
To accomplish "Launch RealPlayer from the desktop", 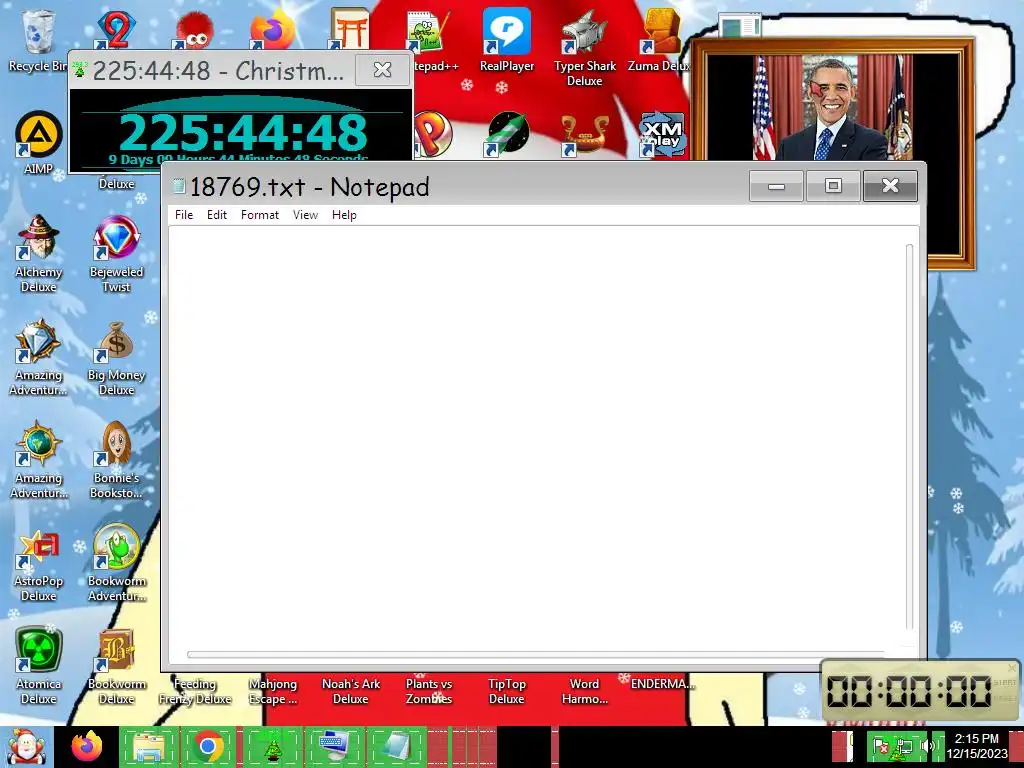I will pyautogui.click(x=507, y=40).
